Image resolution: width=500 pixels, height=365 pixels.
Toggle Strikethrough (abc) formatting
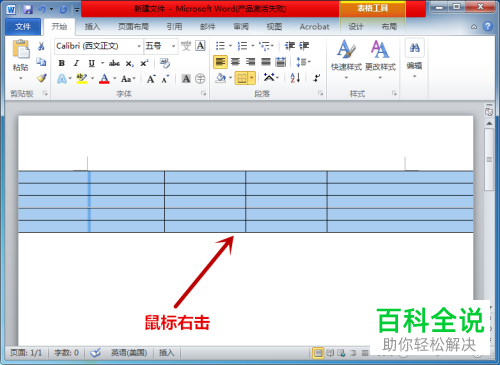(x=114, y=63)
